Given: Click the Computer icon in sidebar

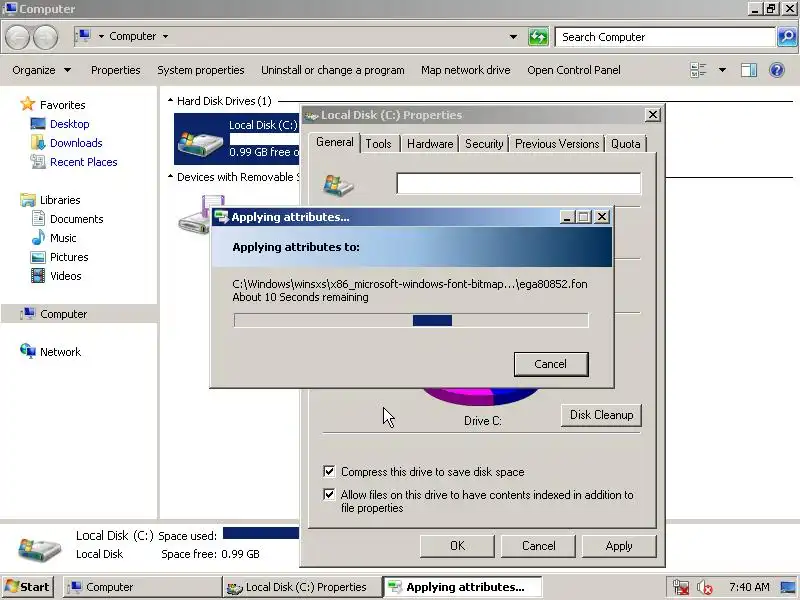Looking at the screenshot, I should tap(28, 314).
